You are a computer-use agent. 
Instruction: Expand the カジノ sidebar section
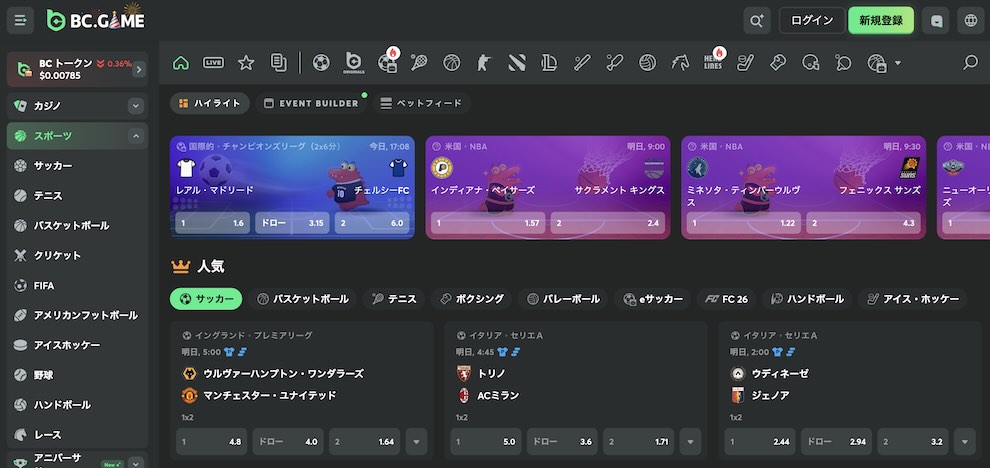click(136, 106)
